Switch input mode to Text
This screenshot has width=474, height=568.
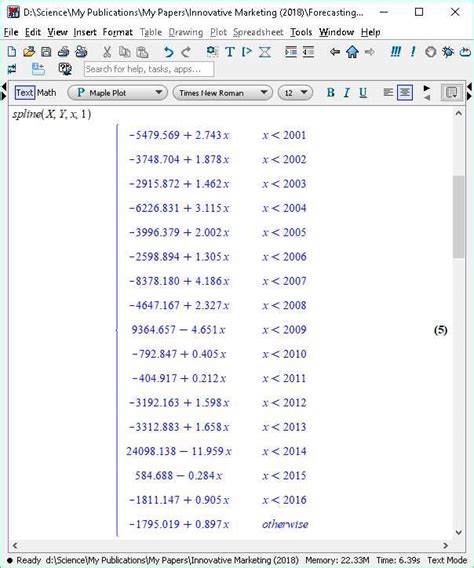[x=25, y=93]
